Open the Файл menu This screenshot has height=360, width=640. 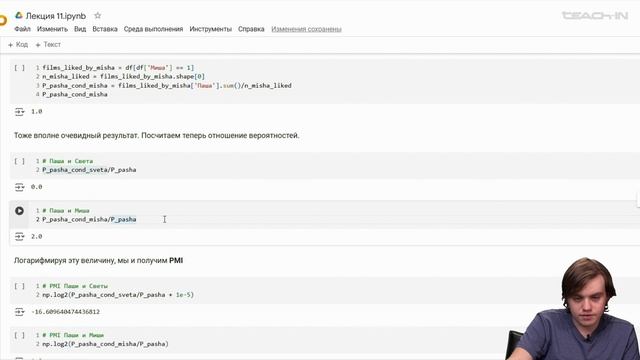[22, 29]
